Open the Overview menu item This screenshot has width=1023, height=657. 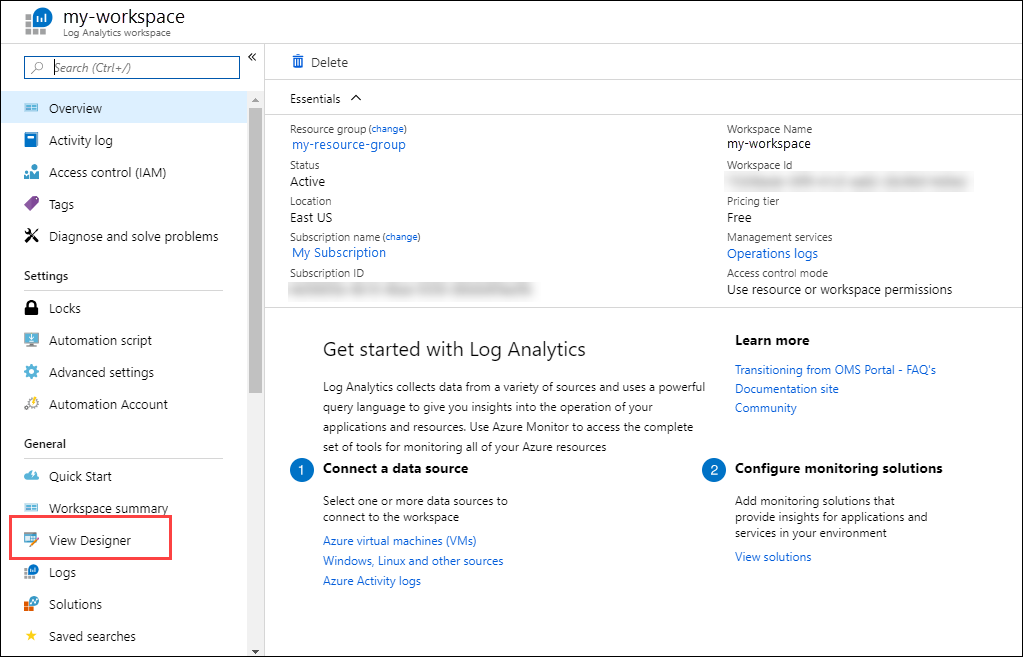(x=75, y=108)
